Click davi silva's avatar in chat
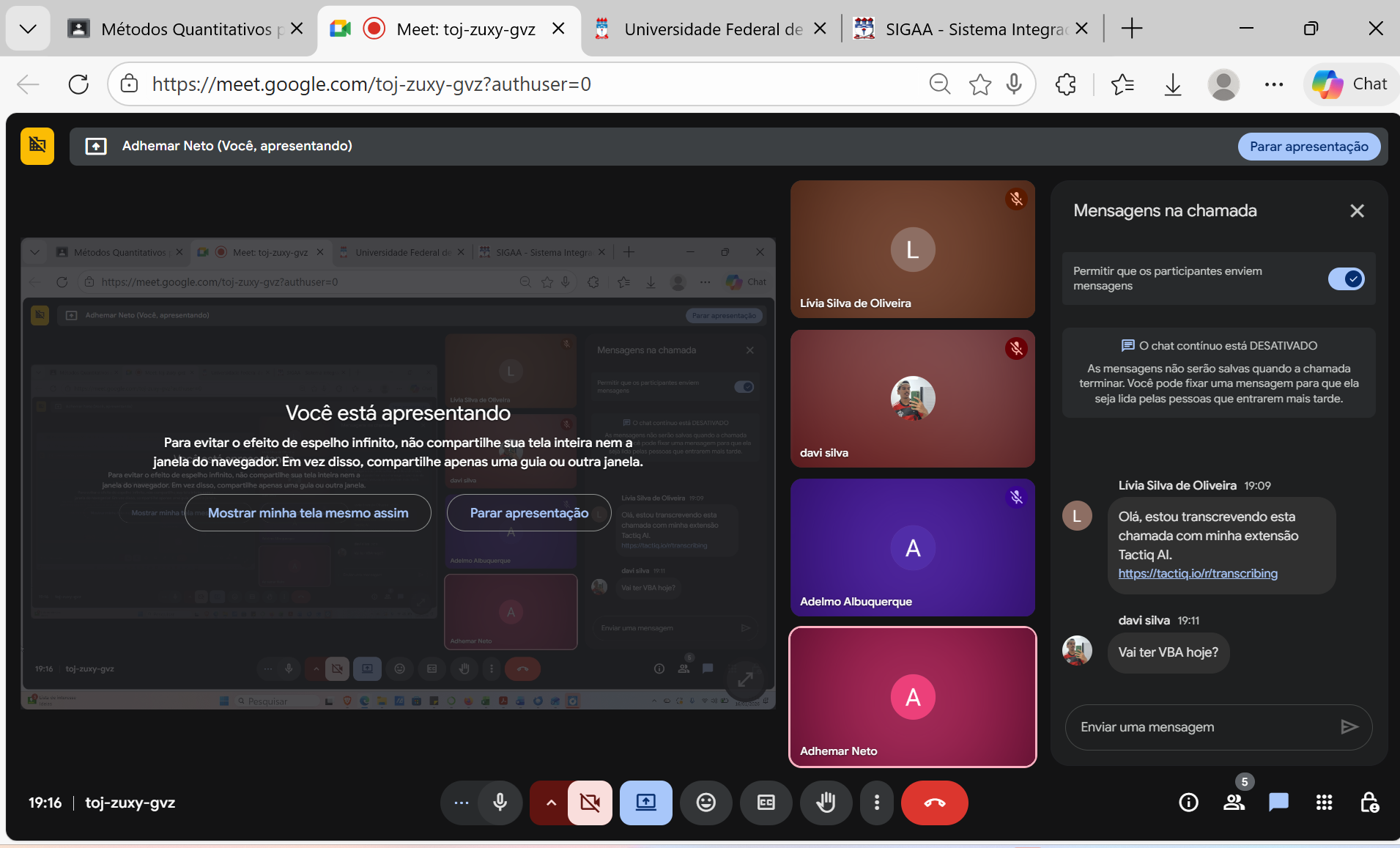 1077,651
